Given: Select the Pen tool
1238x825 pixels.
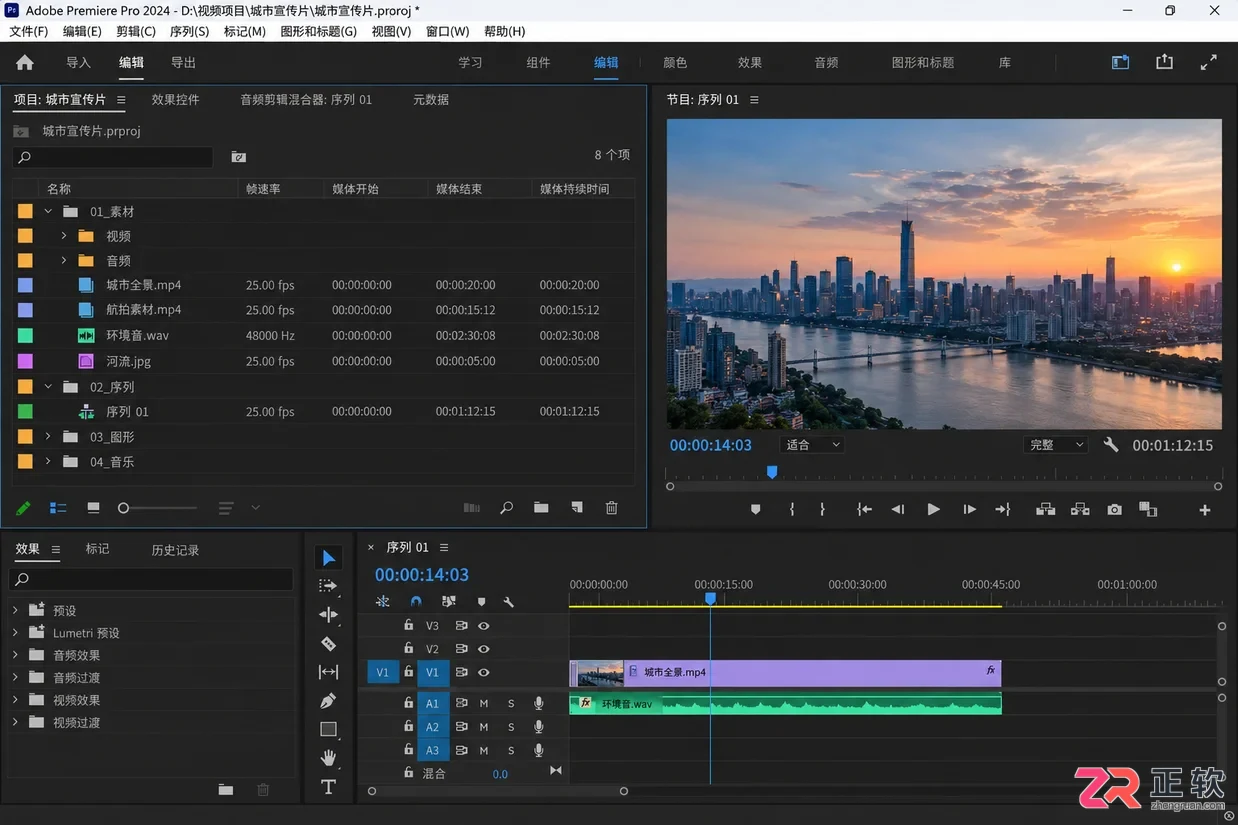Looking at the screenshot, I should (x=328, y=701).
